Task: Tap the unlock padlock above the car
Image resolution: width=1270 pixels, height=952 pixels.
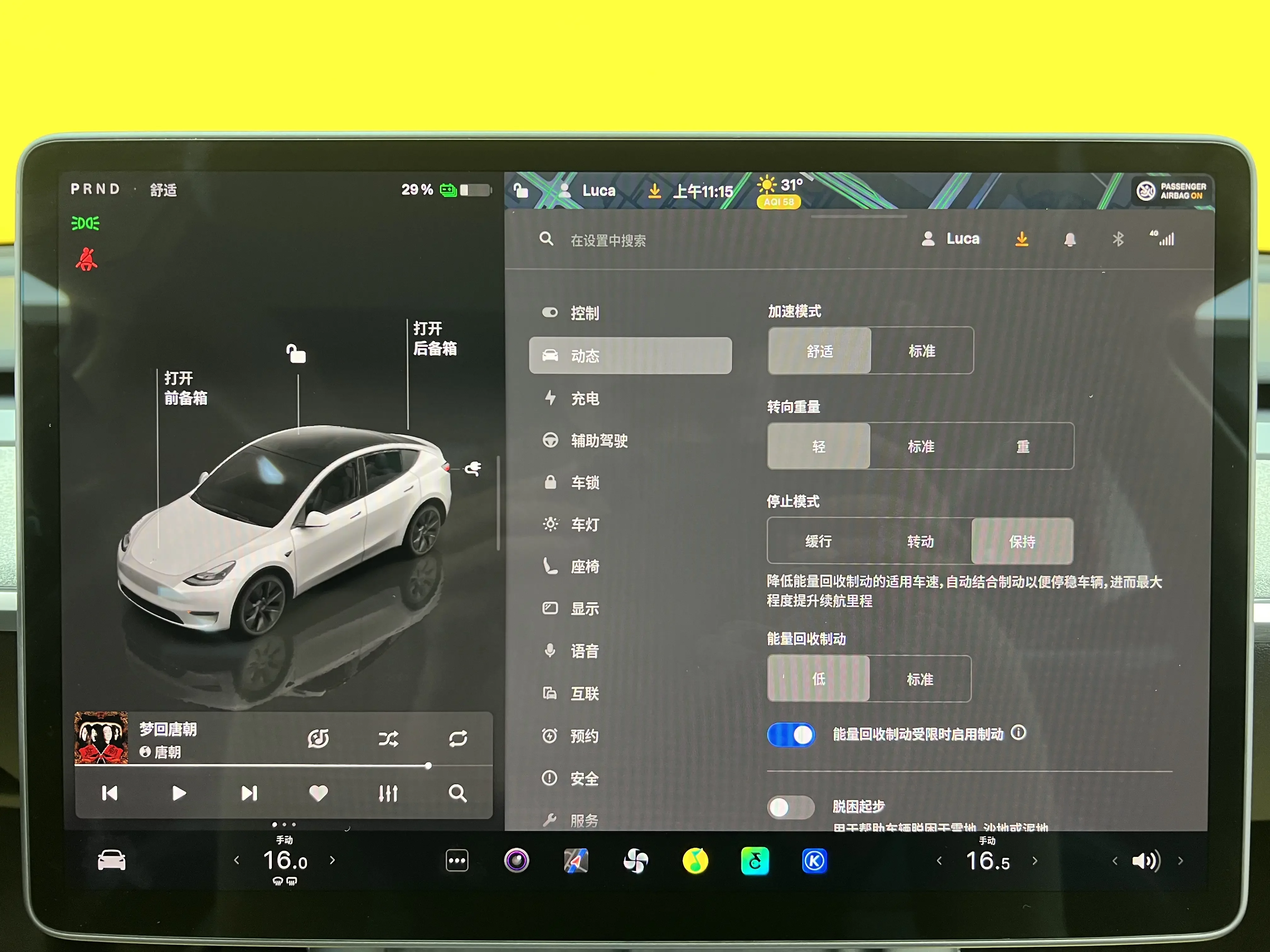Action: click(x=296, y=354)
